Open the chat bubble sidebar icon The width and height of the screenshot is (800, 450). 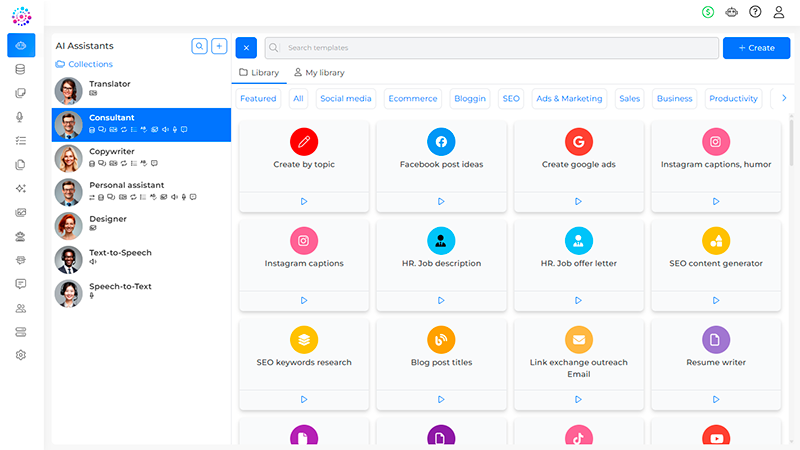pos(20,284)
